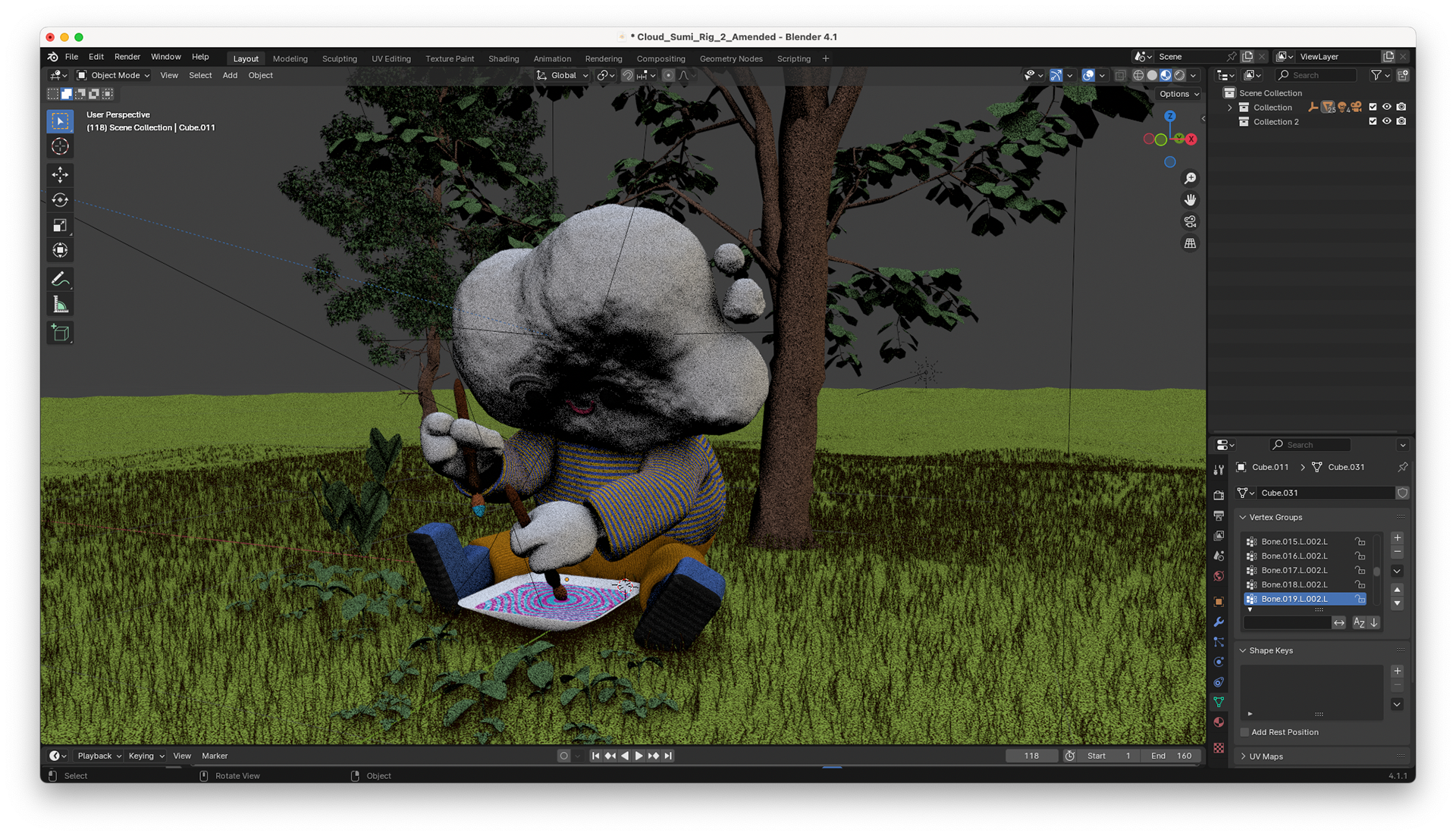The height and width of the screenshot is (836, 1456).
Task: Open the Tool properties tab
Action: click(x=1219, y=470)
